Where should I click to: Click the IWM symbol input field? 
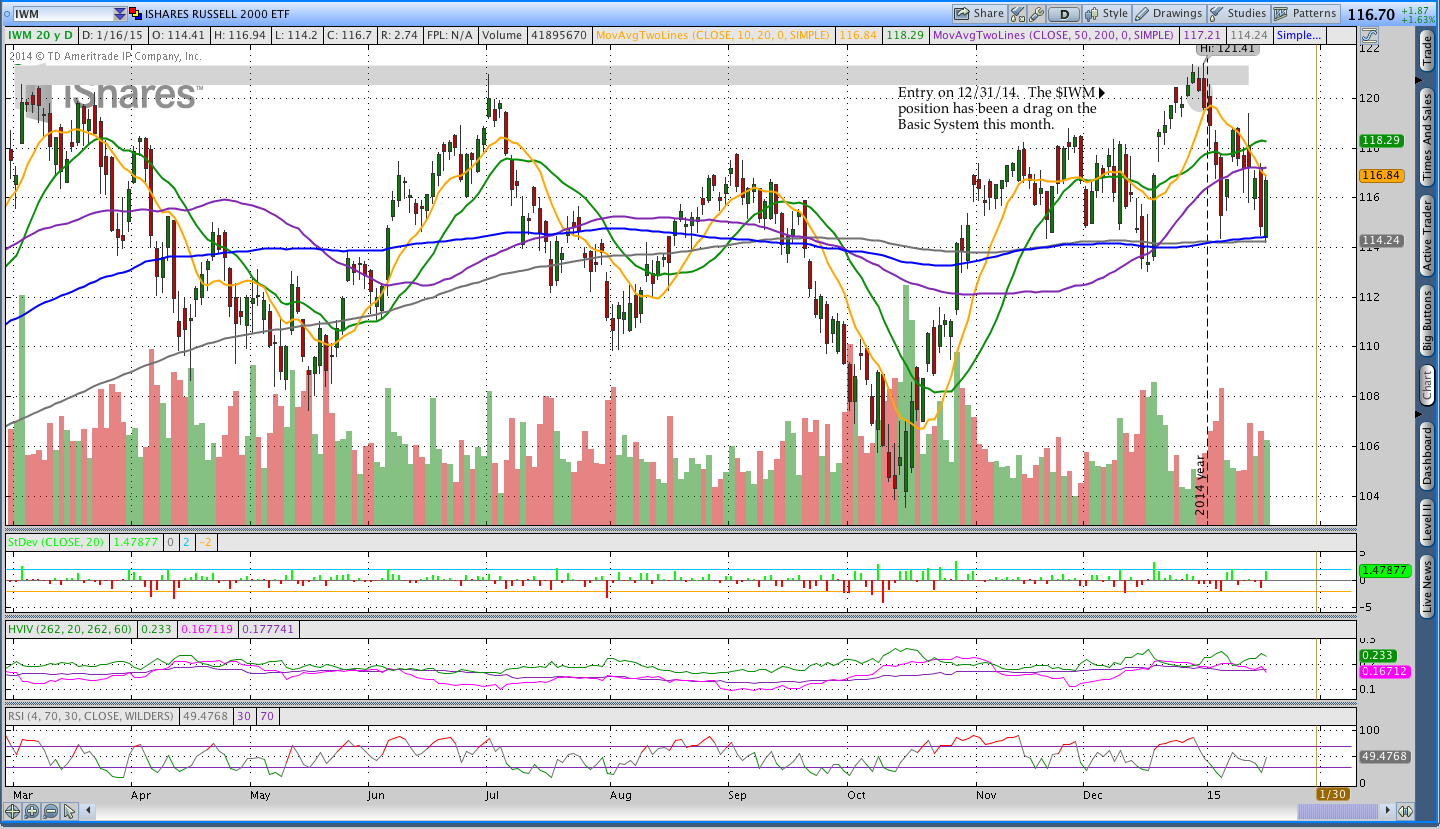coord(62,14)
